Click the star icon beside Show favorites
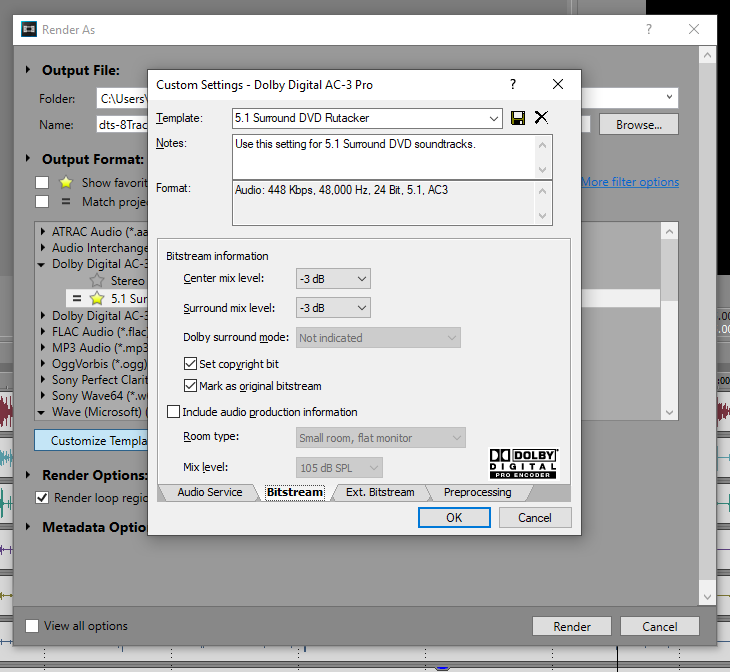The width and height of the screenshot is (730, 672). click(x=66, y=182)
